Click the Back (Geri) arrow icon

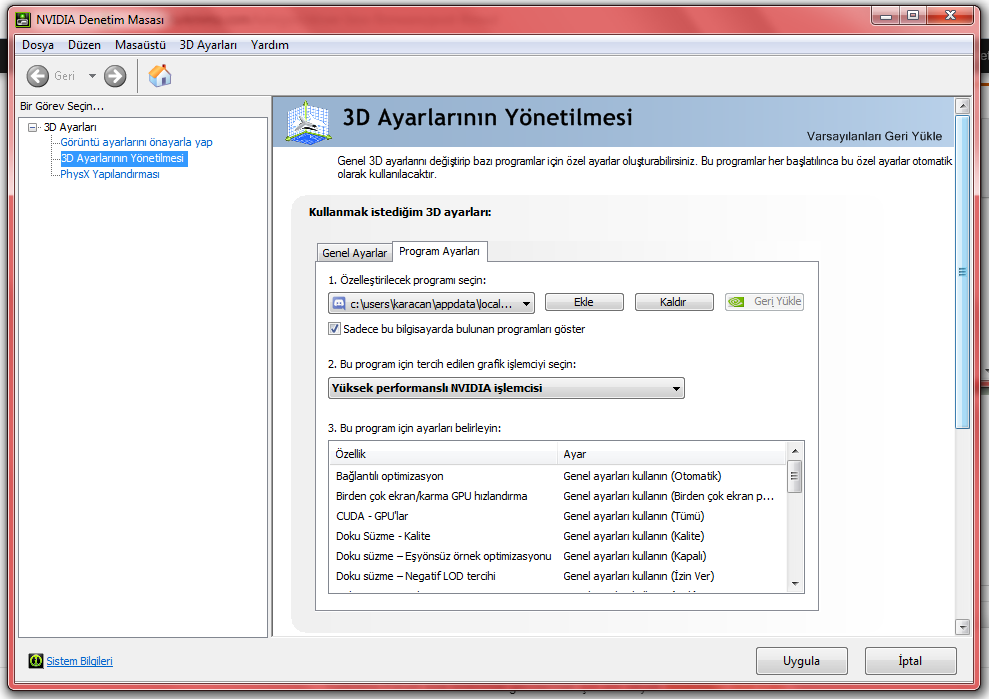[x=38, y=76]
